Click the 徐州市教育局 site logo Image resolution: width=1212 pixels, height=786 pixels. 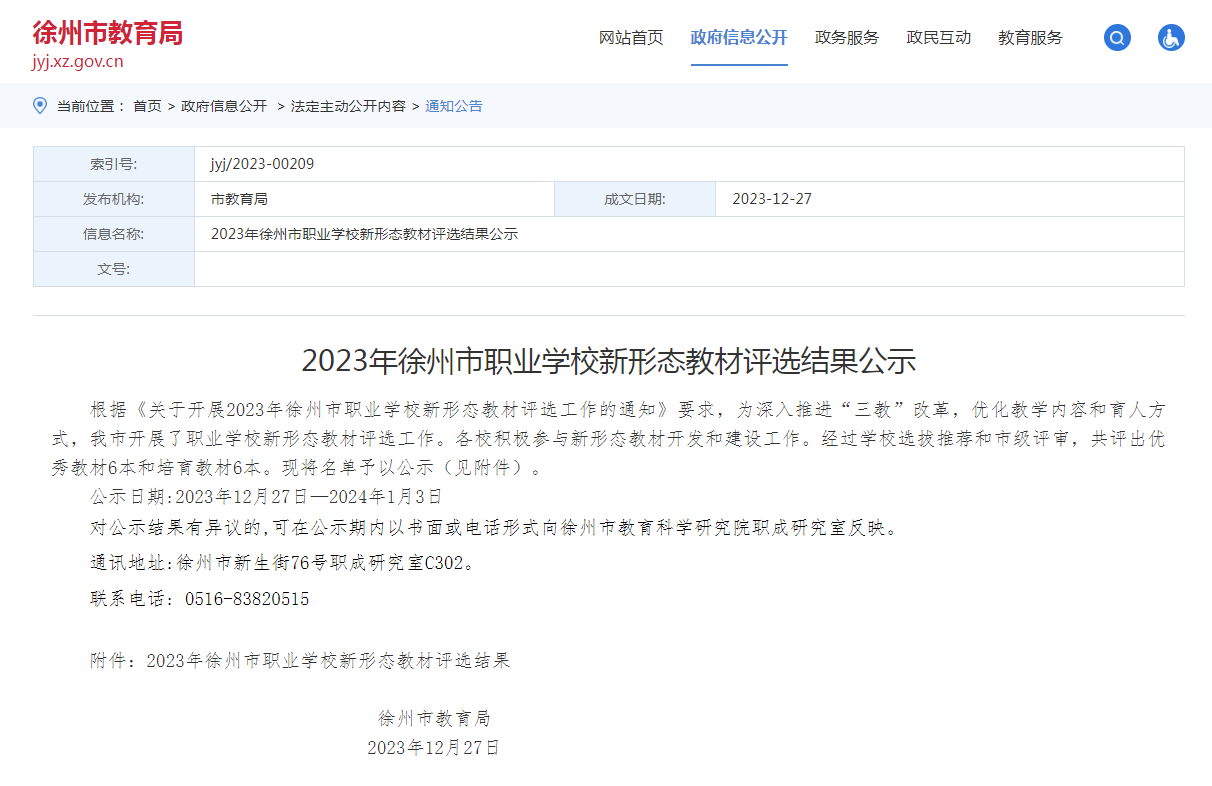(x=108, y=32)
